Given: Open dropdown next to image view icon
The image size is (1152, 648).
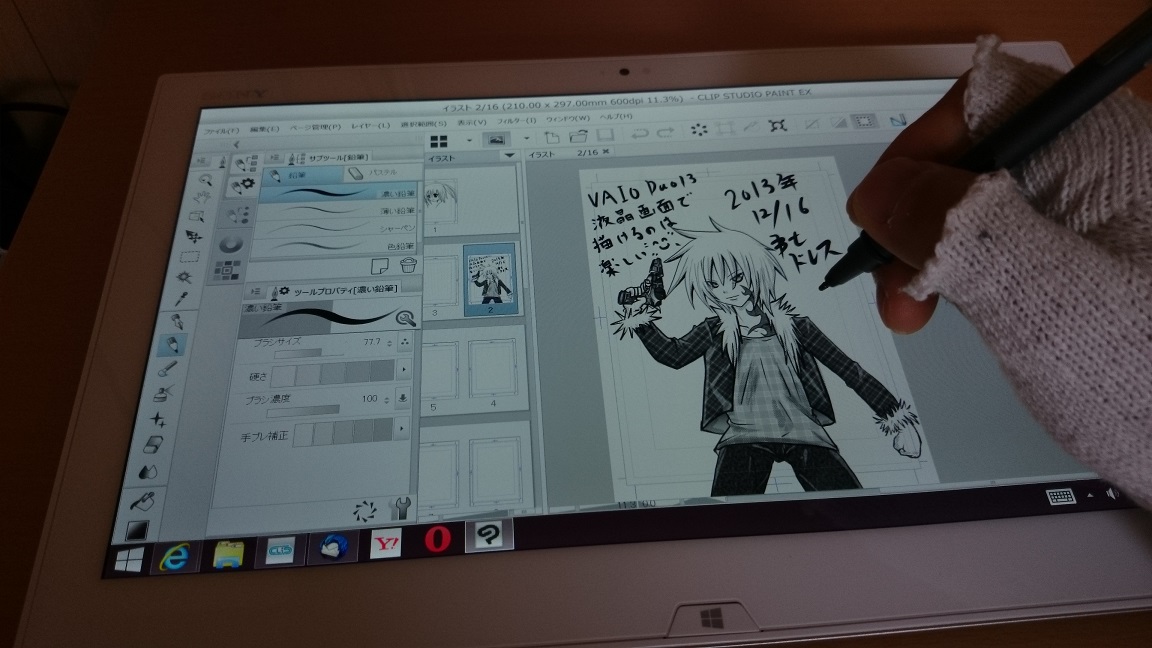Looking at the screenshot, I should (x=526, y=138).
